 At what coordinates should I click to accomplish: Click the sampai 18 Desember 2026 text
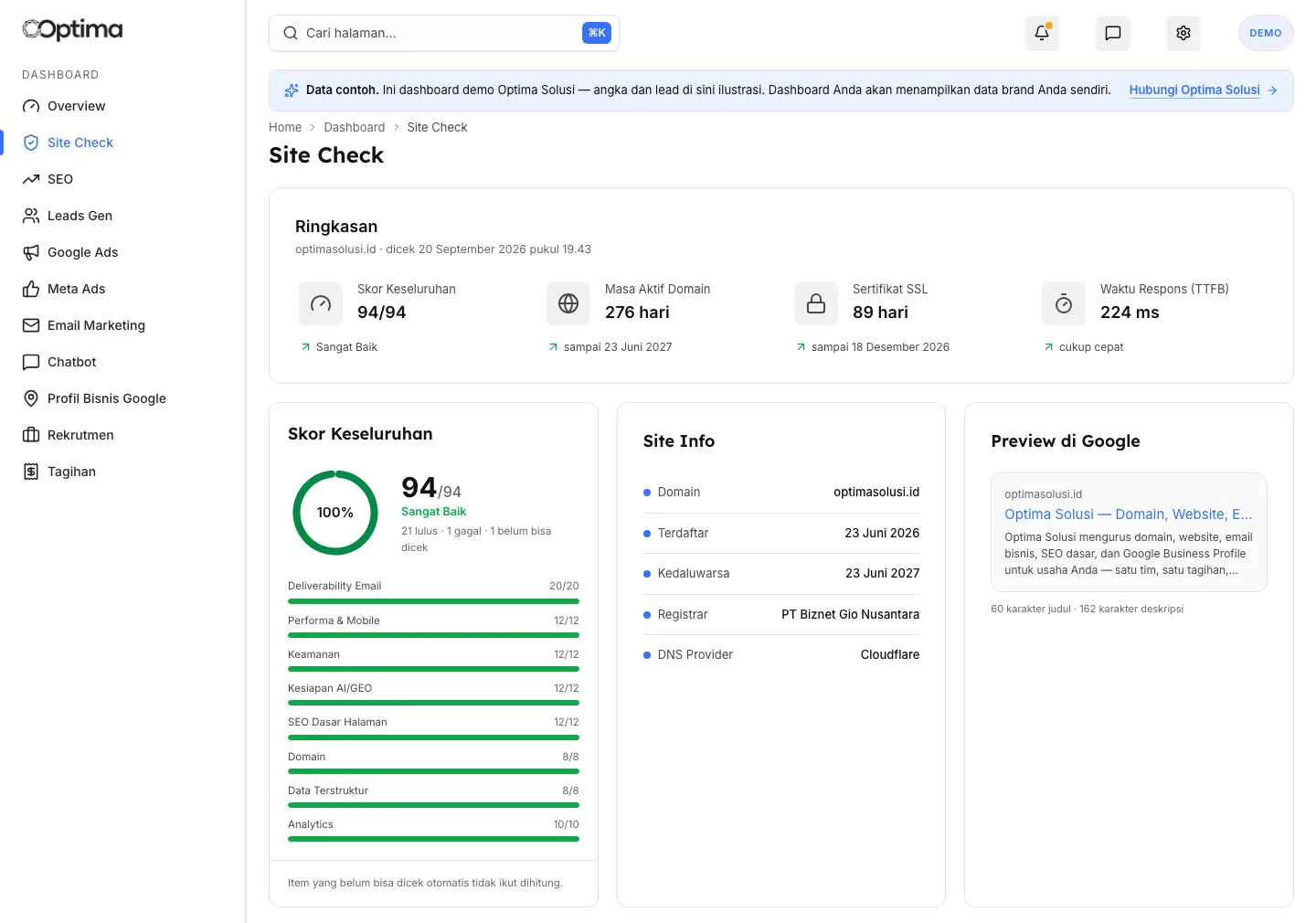pos(880,347)
